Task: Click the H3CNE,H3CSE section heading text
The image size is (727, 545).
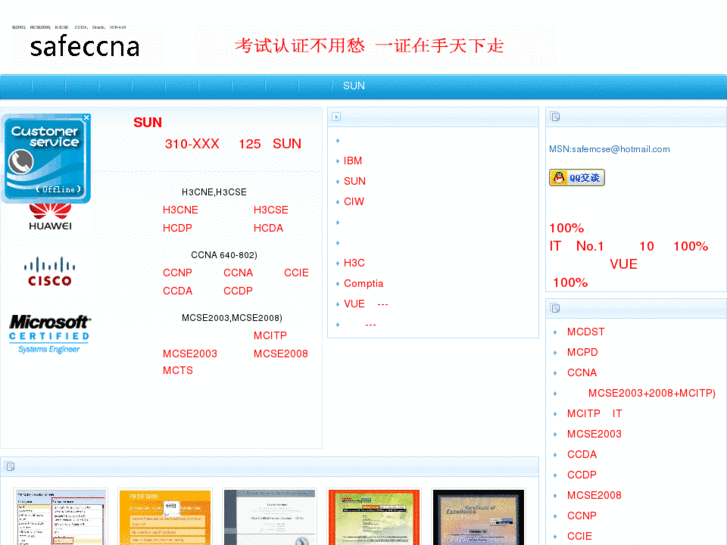Action: tap(214, 192)
